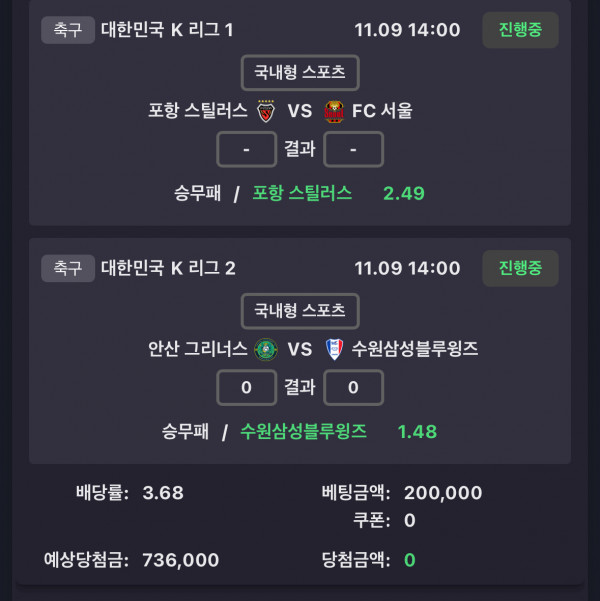
Task: Click the 축구 tag on K리그 2 match
Action: point(67,268)
